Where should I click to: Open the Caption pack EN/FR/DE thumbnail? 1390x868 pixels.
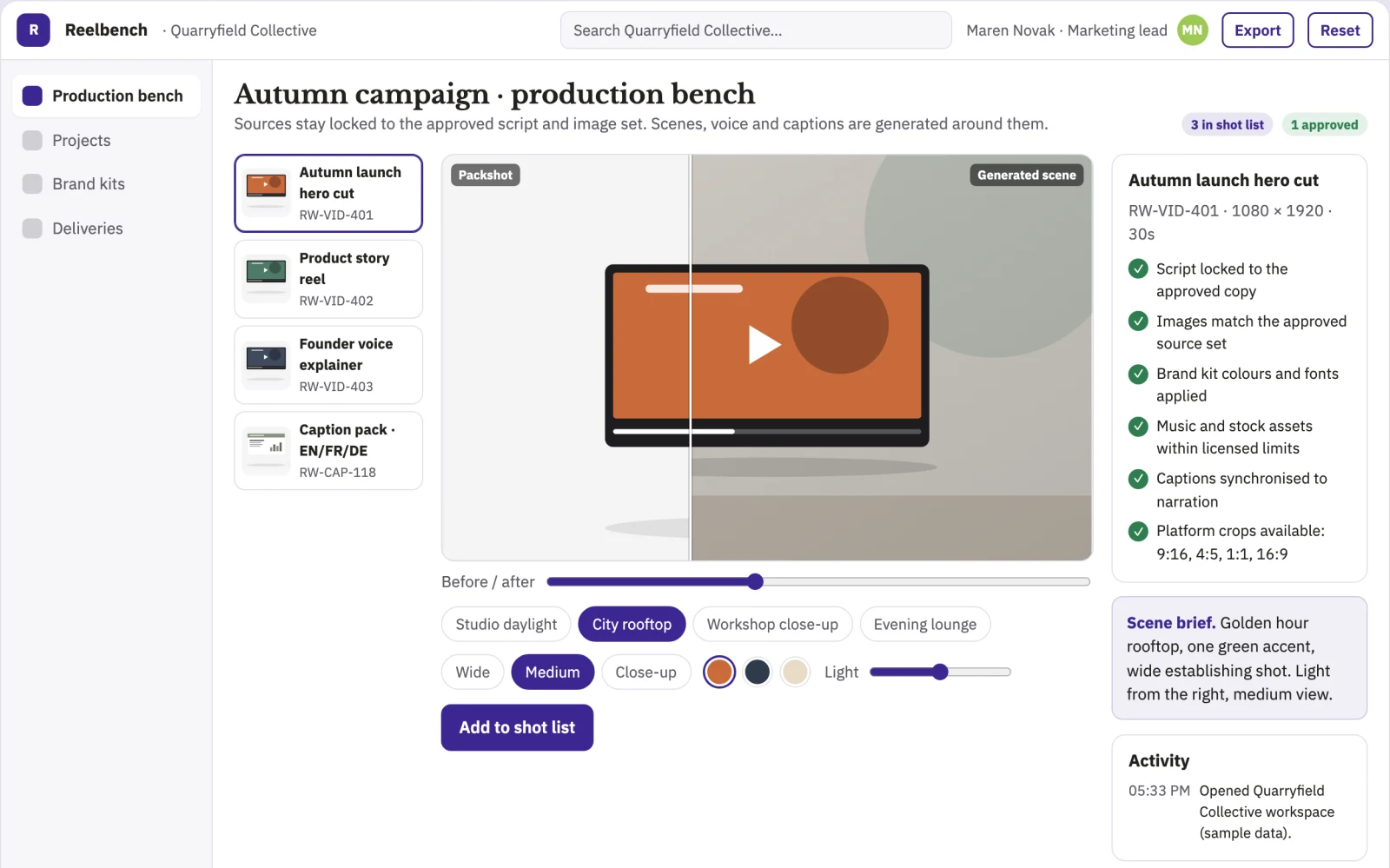tap(267, 451)
